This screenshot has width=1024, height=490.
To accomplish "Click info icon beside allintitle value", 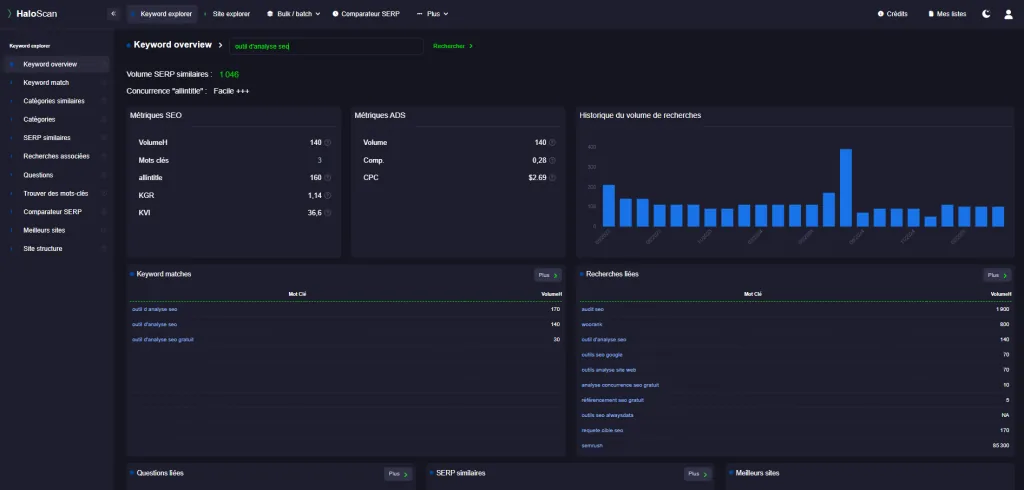I will pos(328,178).
